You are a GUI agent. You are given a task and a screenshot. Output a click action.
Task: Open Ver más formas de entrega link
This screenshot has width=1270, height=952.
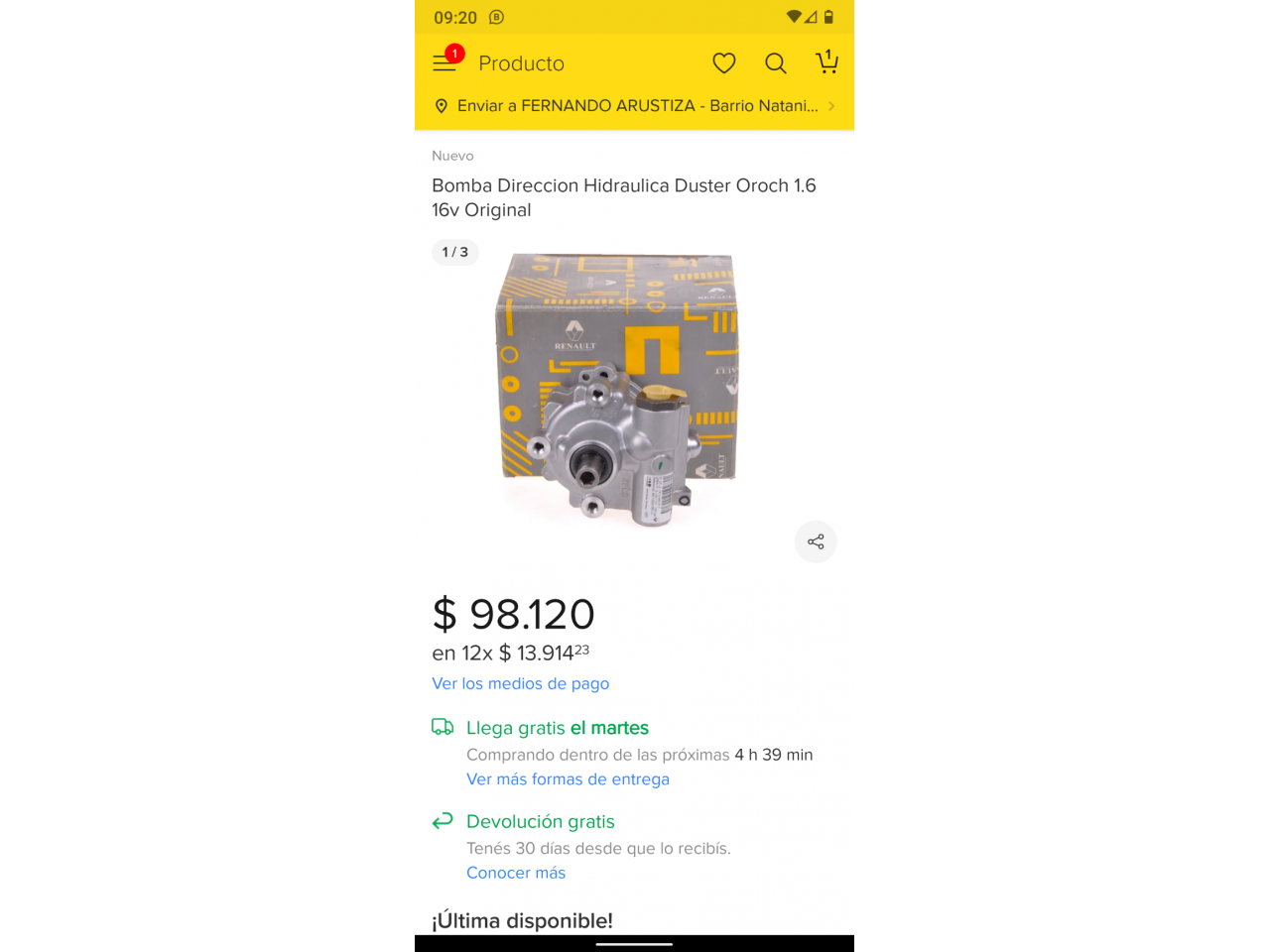(x=568, y=779)
